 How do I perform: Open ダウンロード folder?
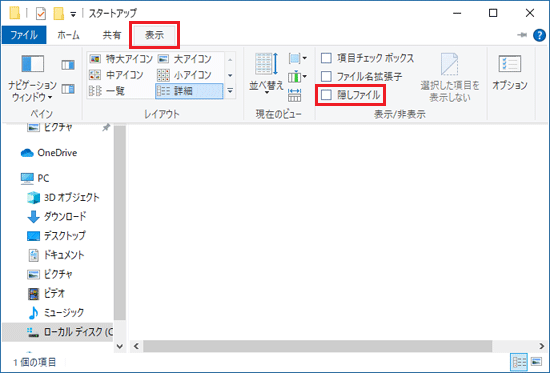click(x=57, y=217)
